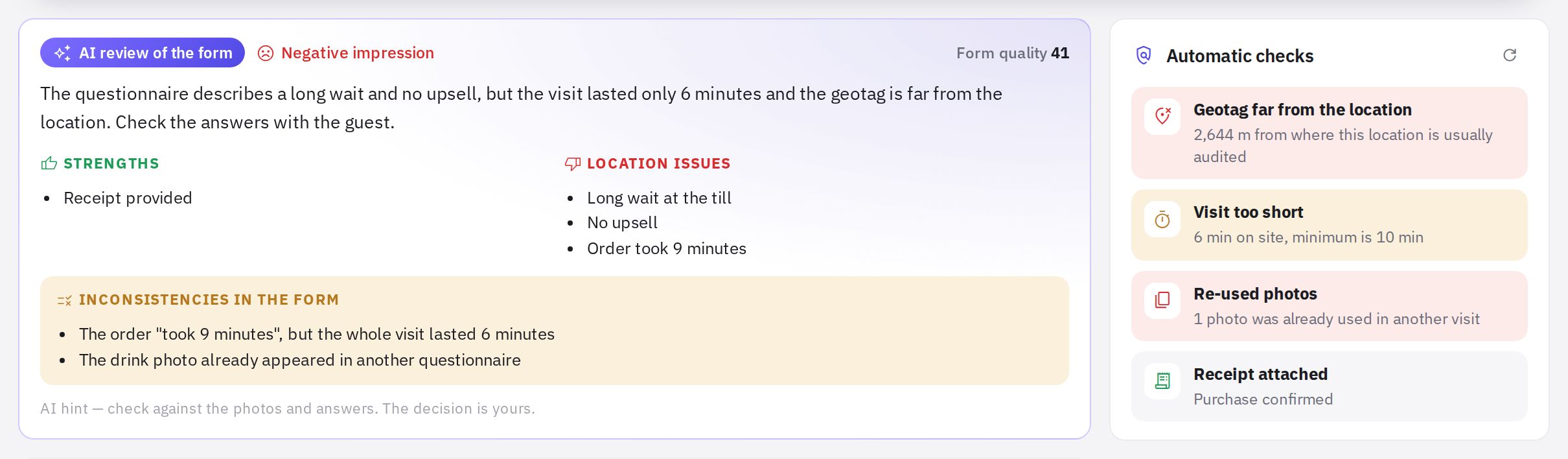The image size is (1568, 459).
Task: Click the receipt icon for Receipt attached
Action: [1163, 381]
